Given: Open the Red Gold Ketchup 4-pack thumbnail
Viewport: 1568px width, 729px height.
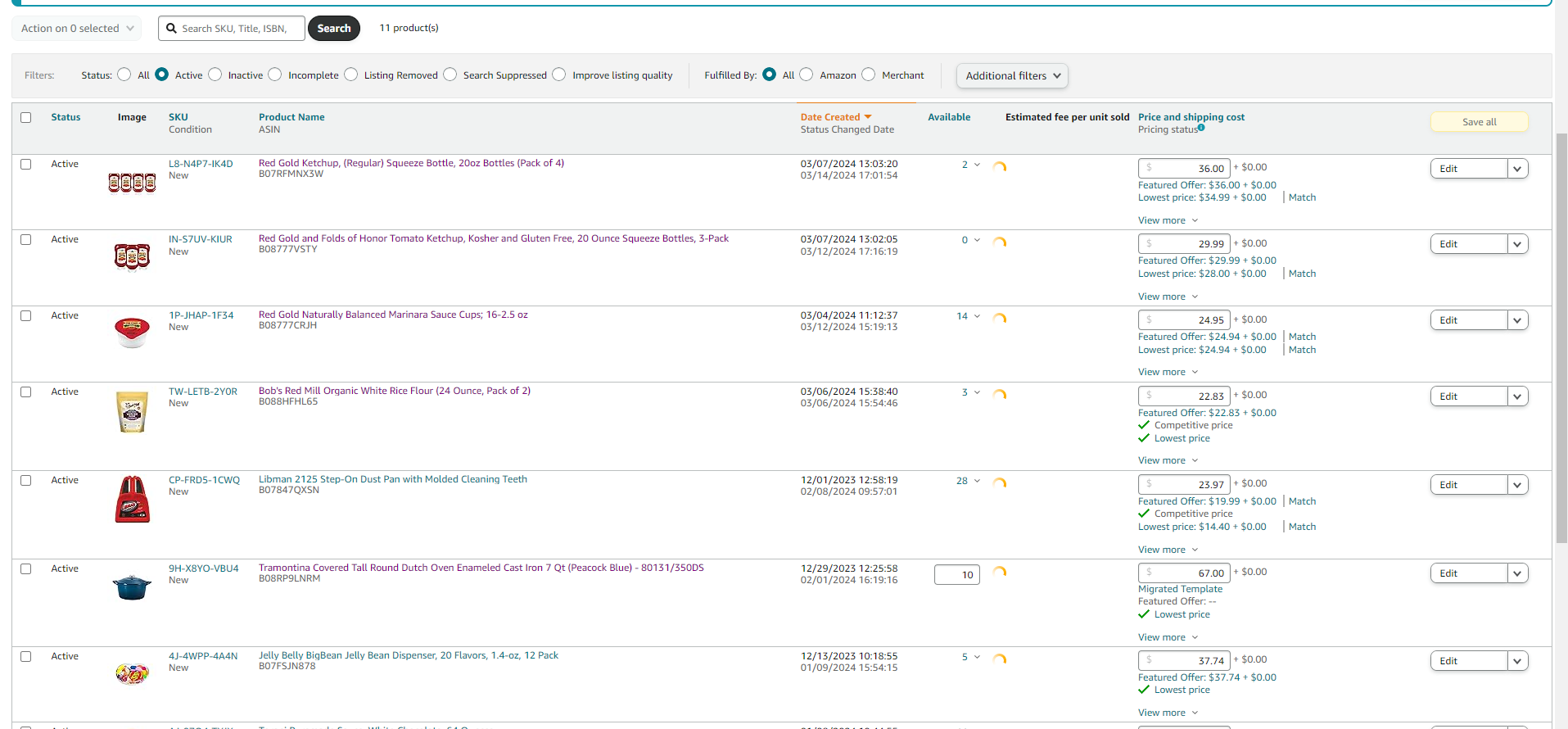Looking at the screenshot, I should click(x=132, y=183).
